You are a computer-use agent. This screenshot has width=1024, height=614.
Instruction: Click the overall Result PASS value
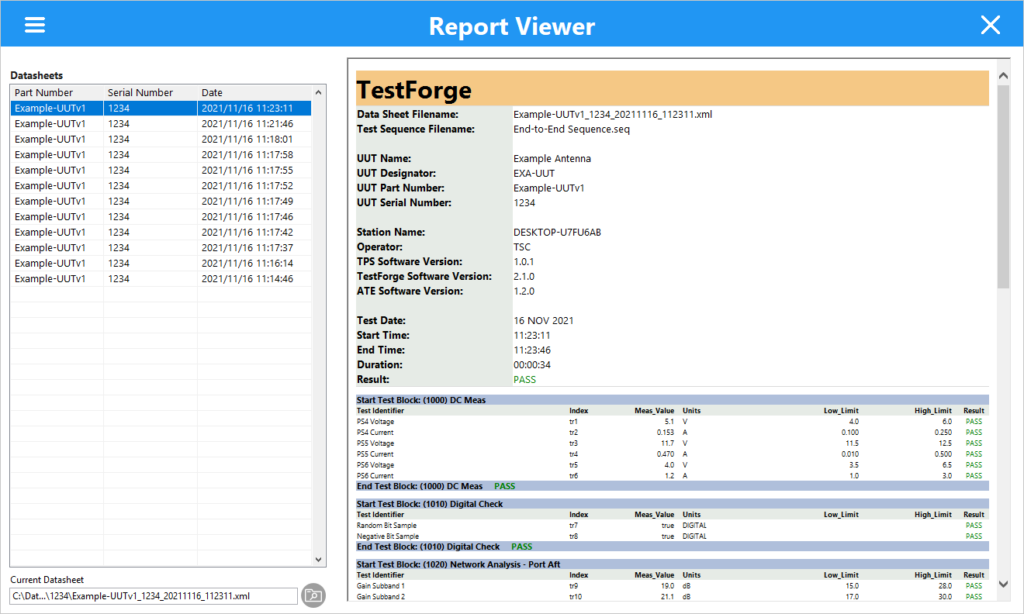pyautogui.click(x=524, y=380)
